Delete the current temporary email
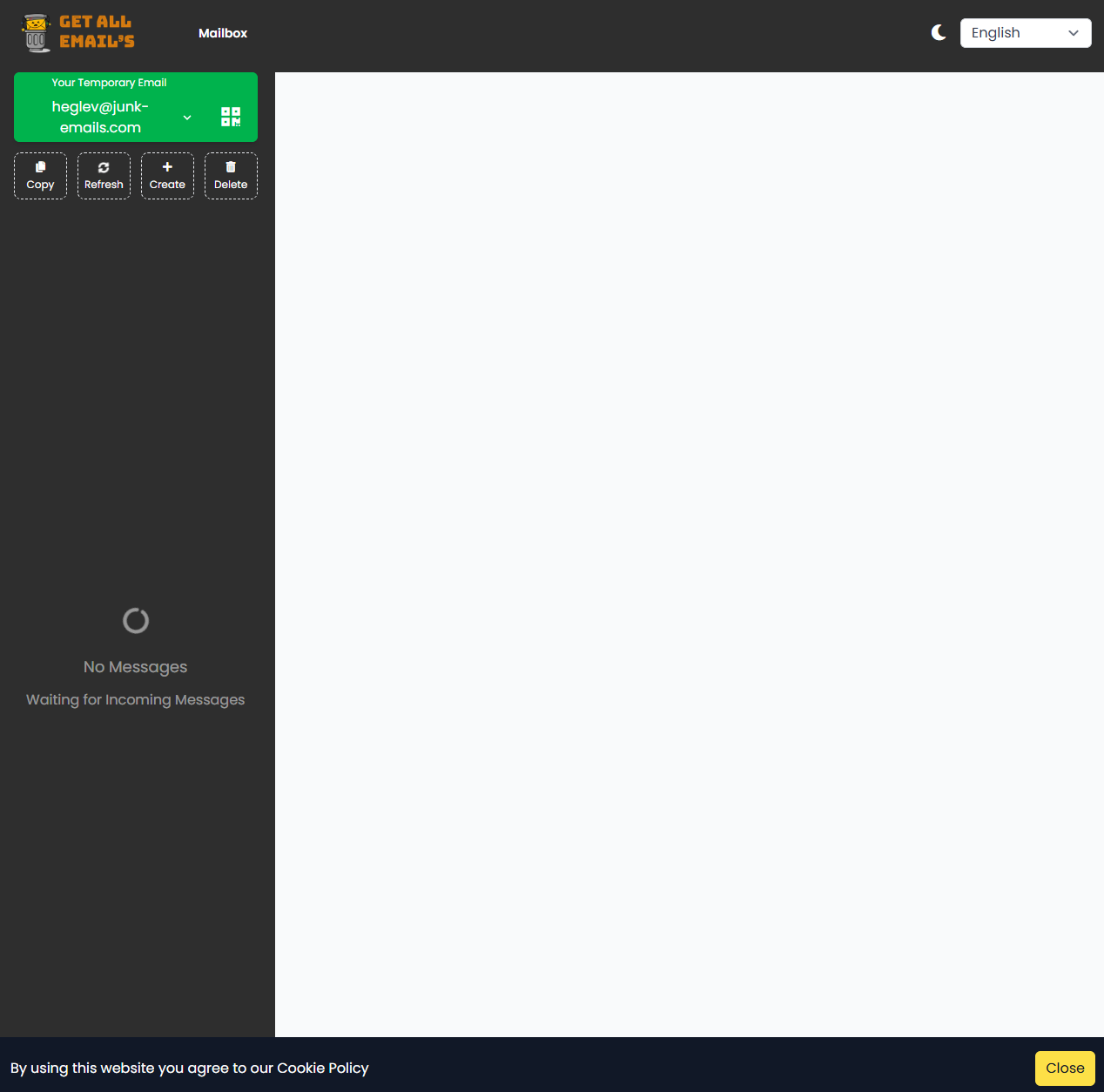 (x=231, y=176)
